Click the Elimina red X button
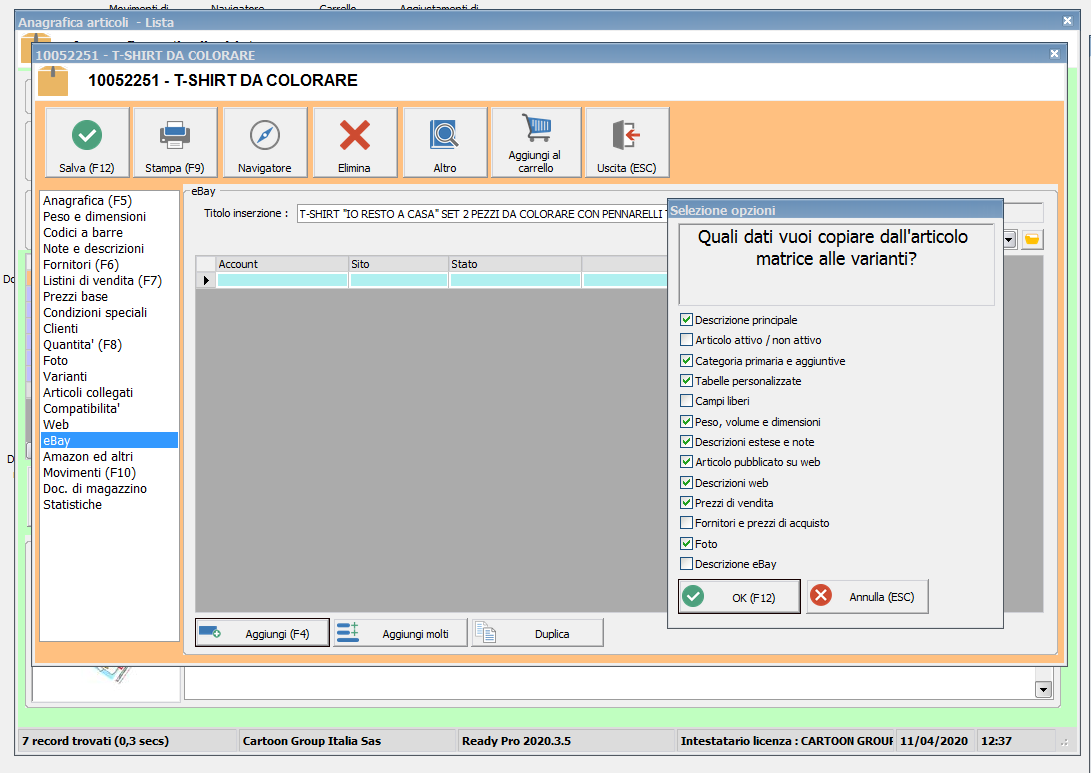 click(354, 142)
